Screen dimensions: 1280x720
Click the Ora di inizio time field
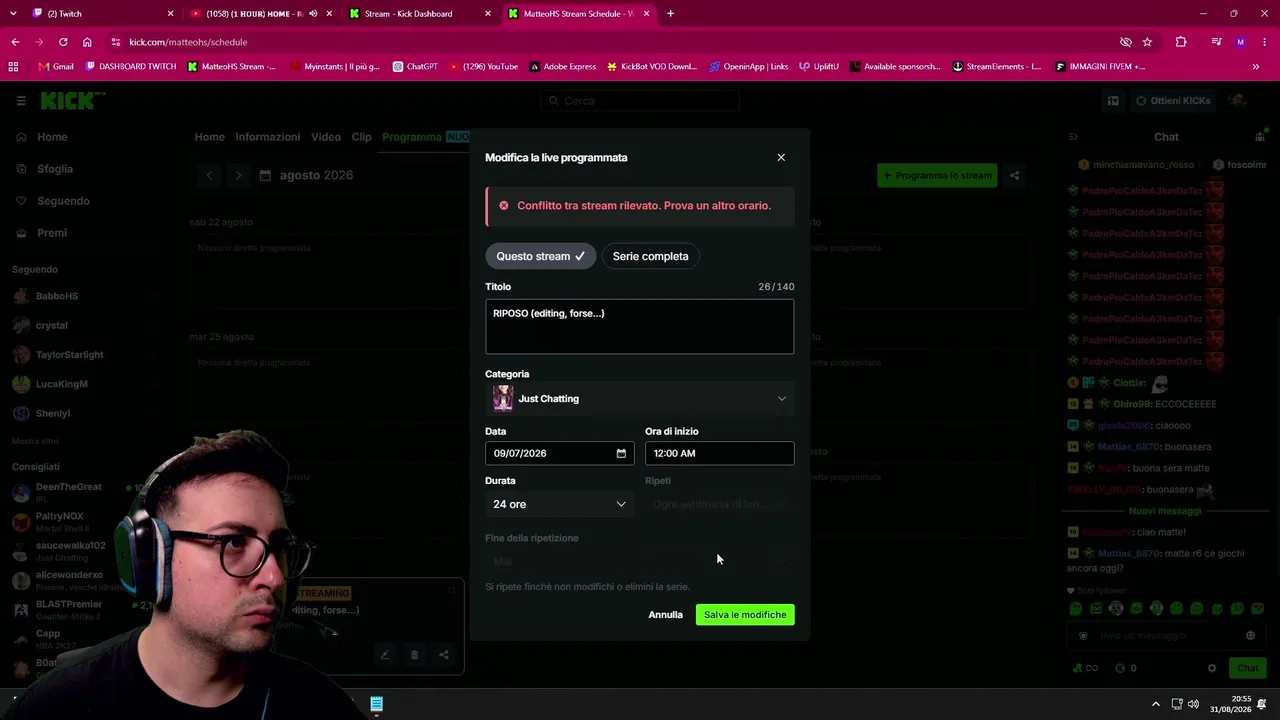720,453
